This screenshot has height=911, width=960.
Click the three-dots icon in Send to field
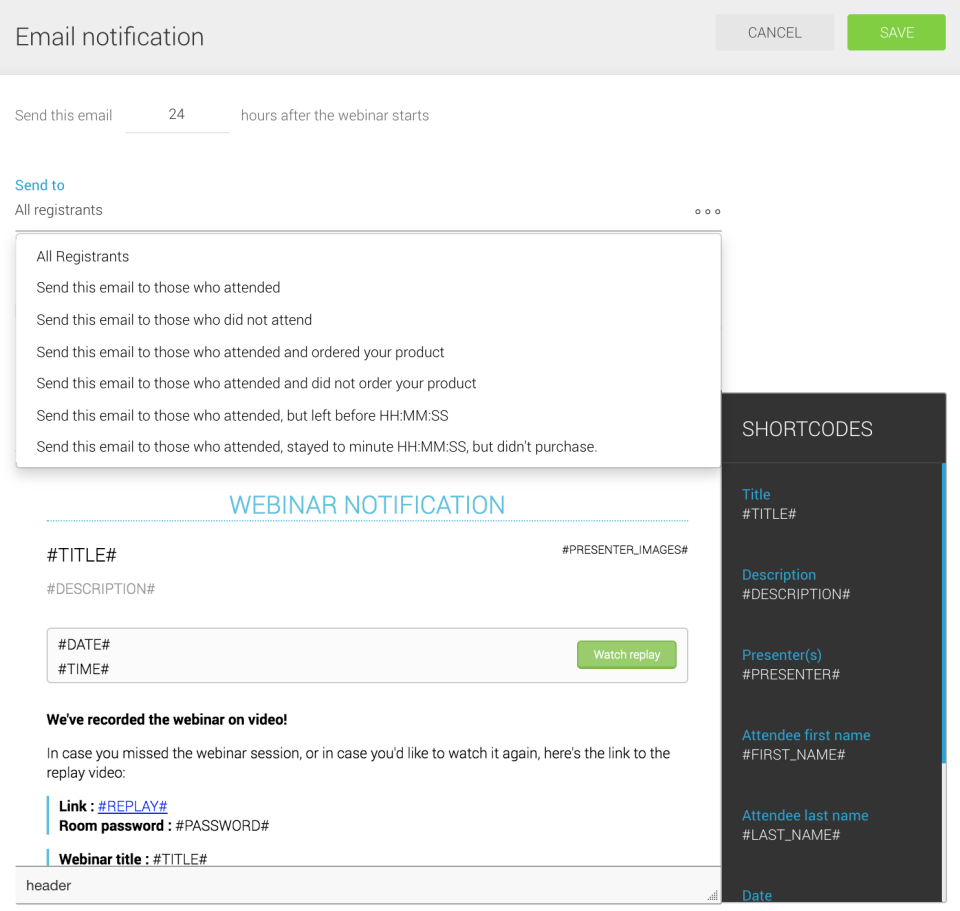tap(707, 212)
